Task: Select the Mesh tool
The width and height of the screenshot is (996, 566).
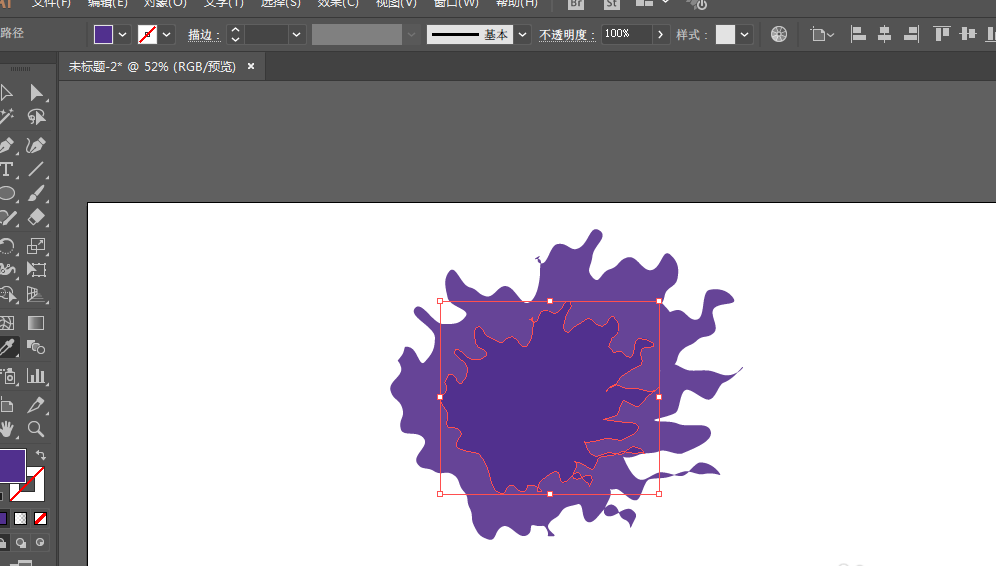Action: tap(6, 323)
